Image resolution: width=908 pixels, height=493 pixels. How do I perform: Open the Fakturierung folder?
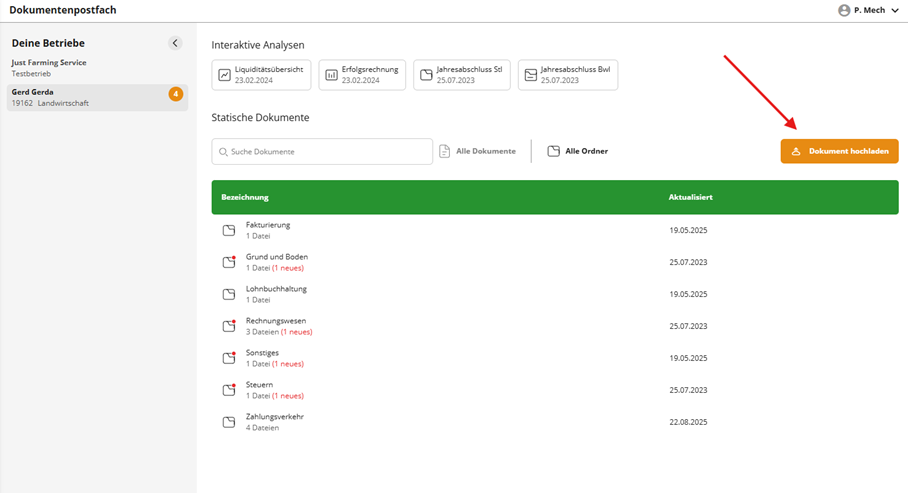[555, 230]
